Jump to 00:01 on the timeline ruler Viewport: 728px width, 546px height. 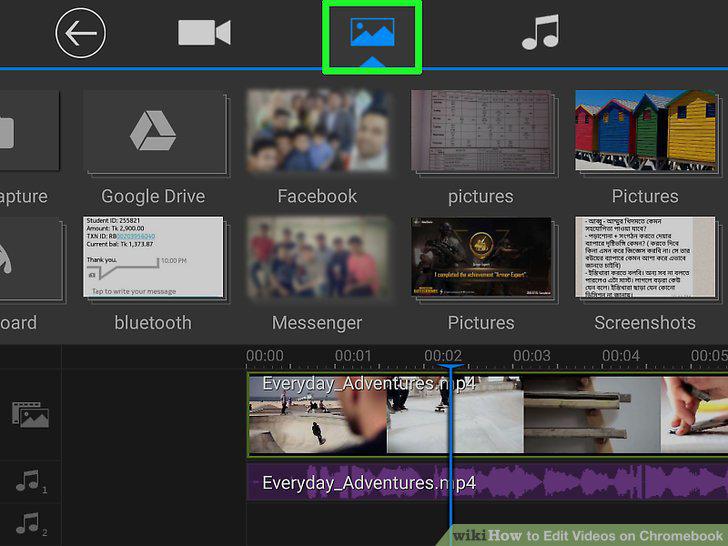pyautogui.click(x=353, y=356)
